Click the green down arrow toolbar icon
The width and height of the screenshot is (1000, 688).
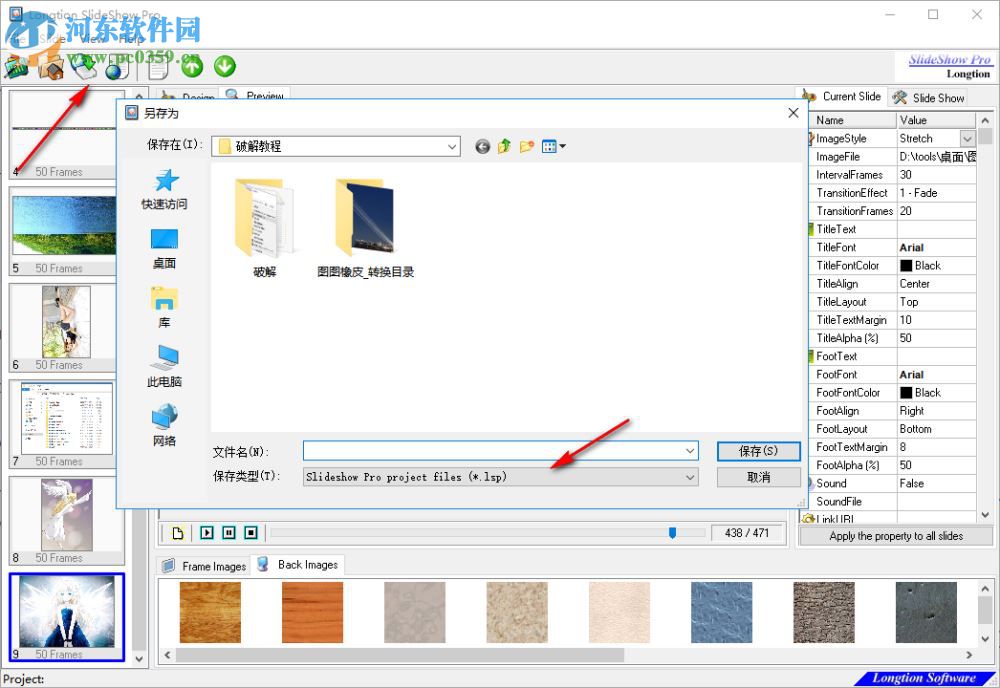pyautogui.click(x=223, y=66)
